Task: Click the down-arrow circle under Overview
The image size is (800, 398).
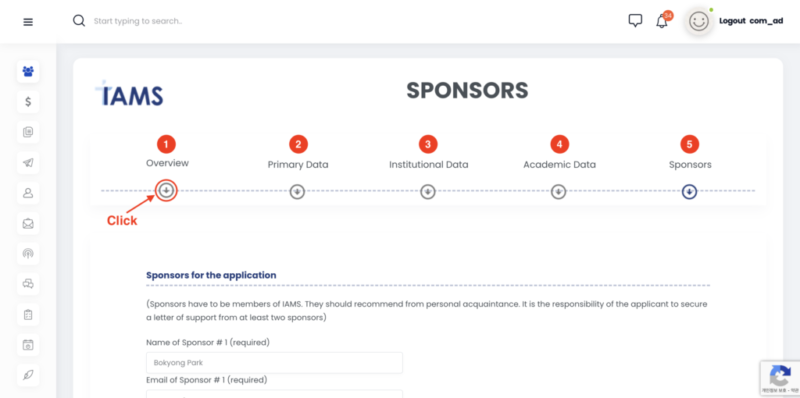Action: pyautogui.click(x=167, y=191)
